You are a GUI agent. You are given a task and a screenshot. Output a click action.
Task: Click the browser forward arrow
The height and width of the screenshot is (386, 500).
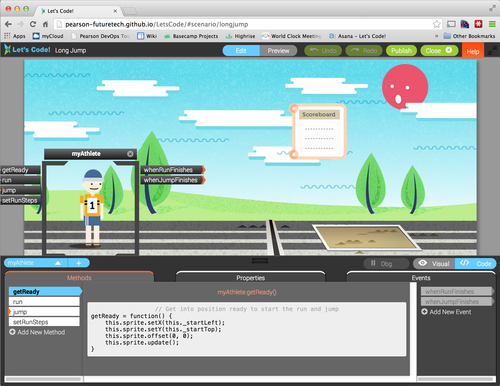click(20, 24)
